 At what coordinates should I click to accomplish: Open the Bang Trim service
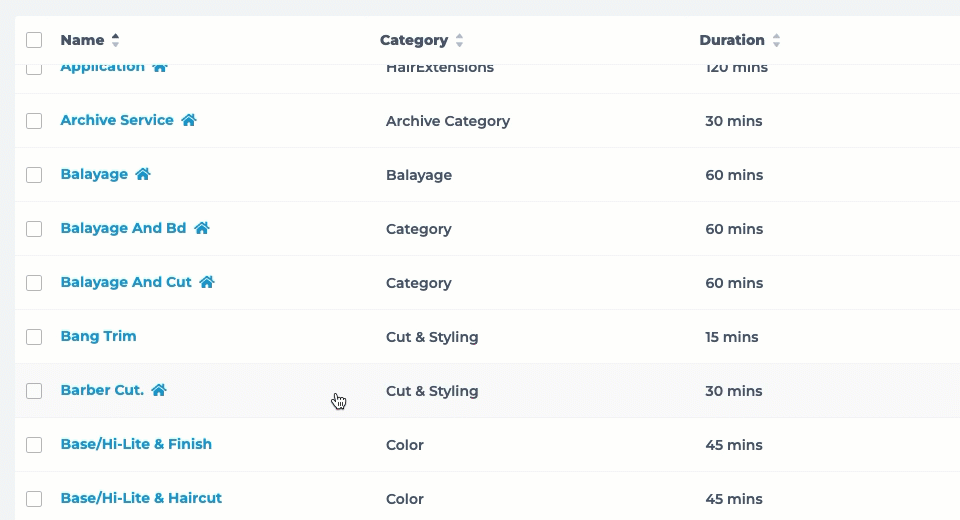[98, 336]
